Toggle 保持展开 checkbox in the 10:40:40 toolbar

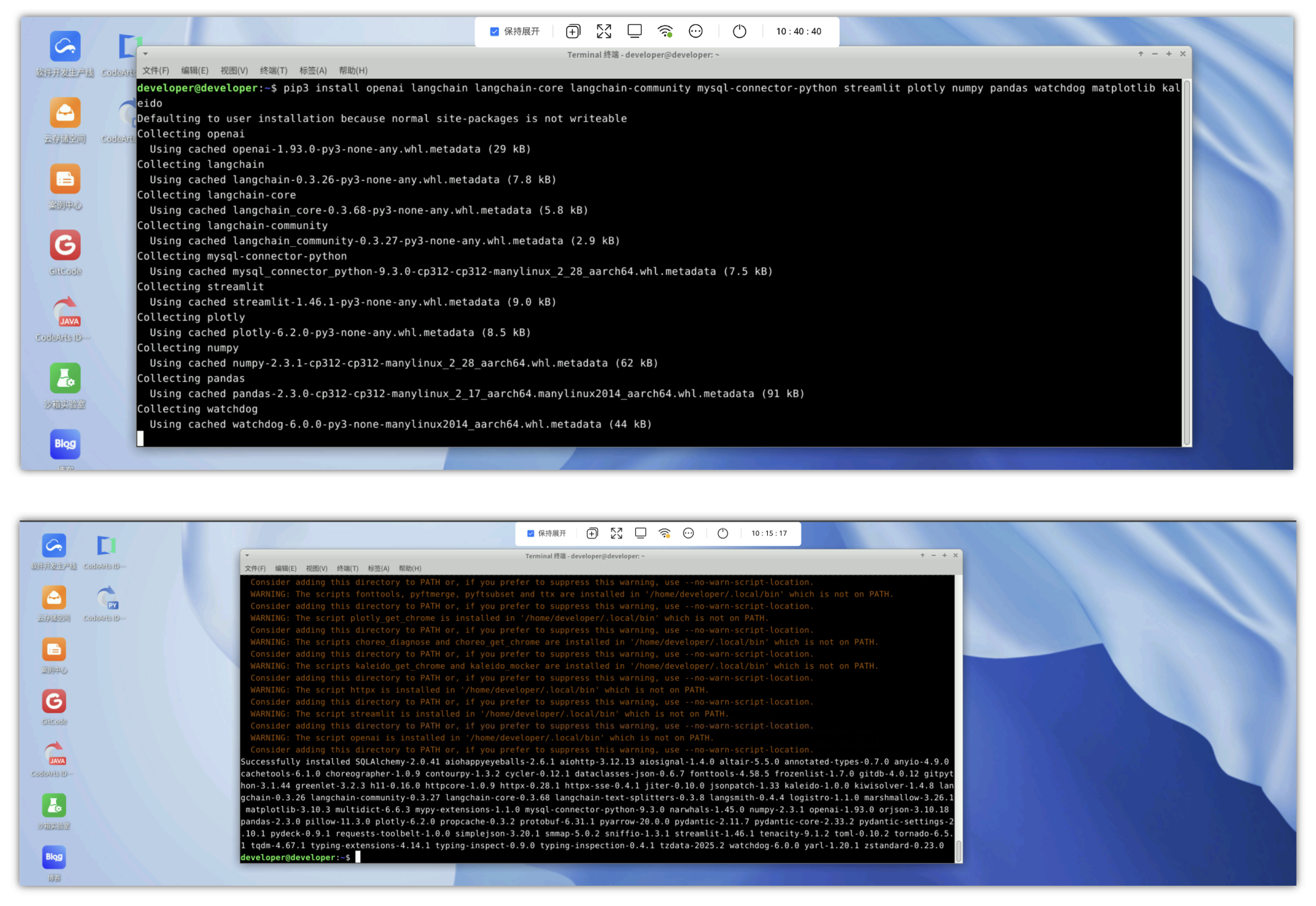[x=494, y=32]
